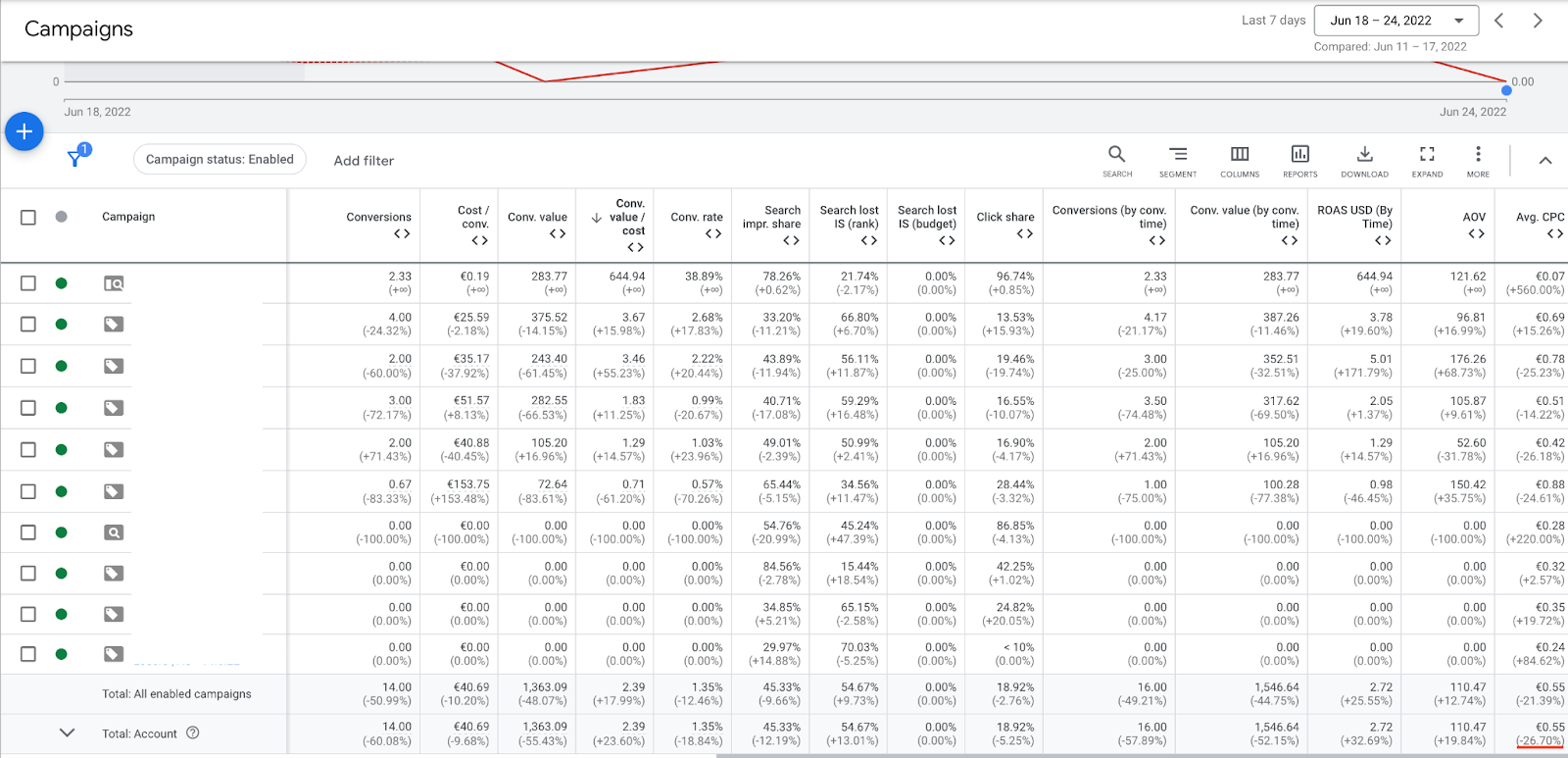Go to previous date range arrow
1568x758 pixels.
click(x=1498, y=21)
